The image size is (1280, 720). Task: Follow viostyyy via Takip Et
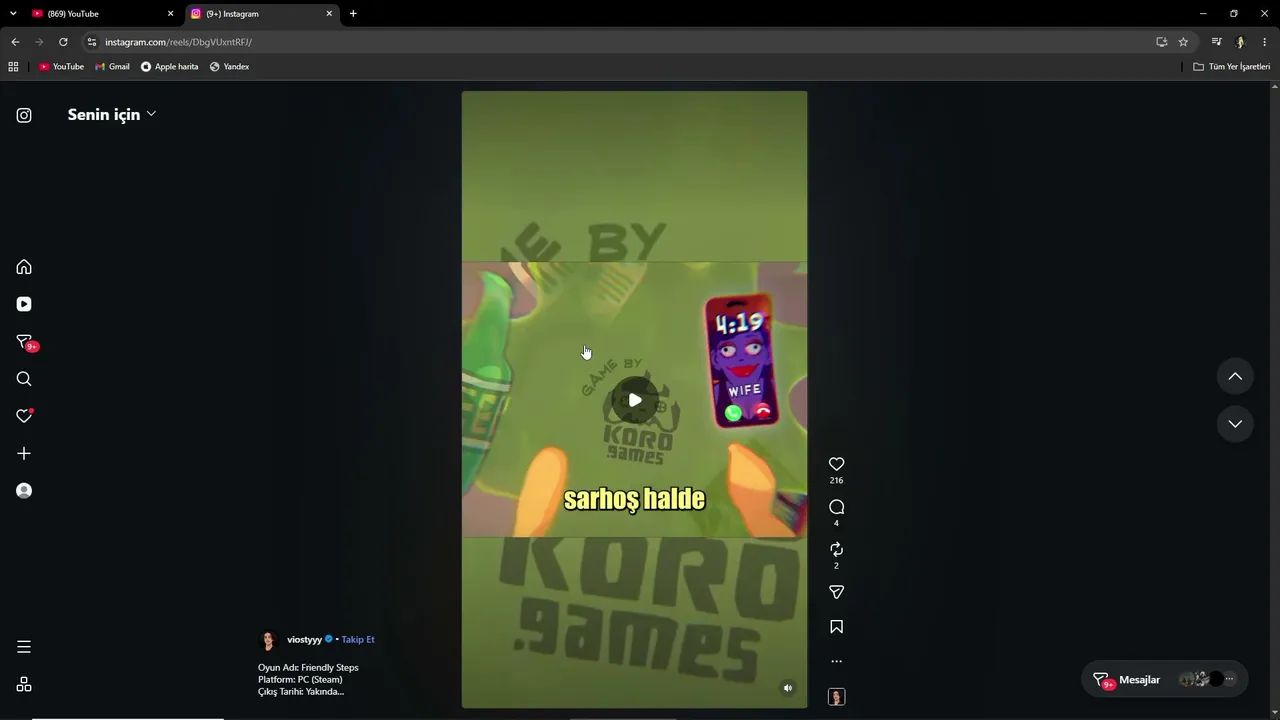pos(358,640)
